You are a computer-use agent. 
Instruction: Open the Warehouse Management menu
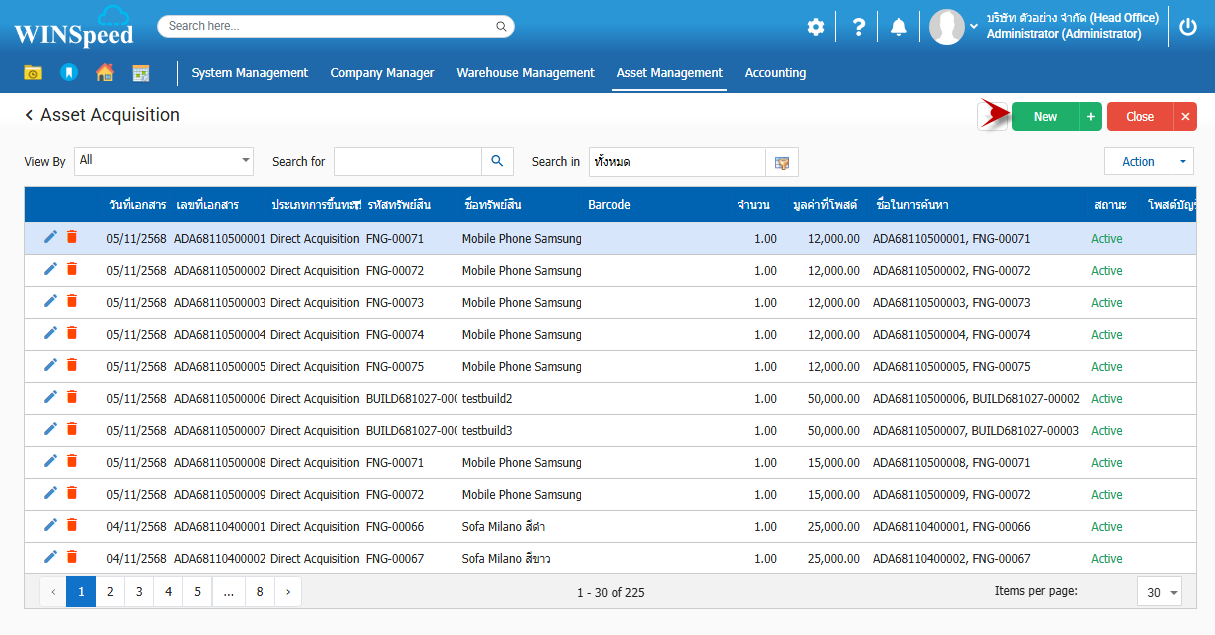click(525, 72)
